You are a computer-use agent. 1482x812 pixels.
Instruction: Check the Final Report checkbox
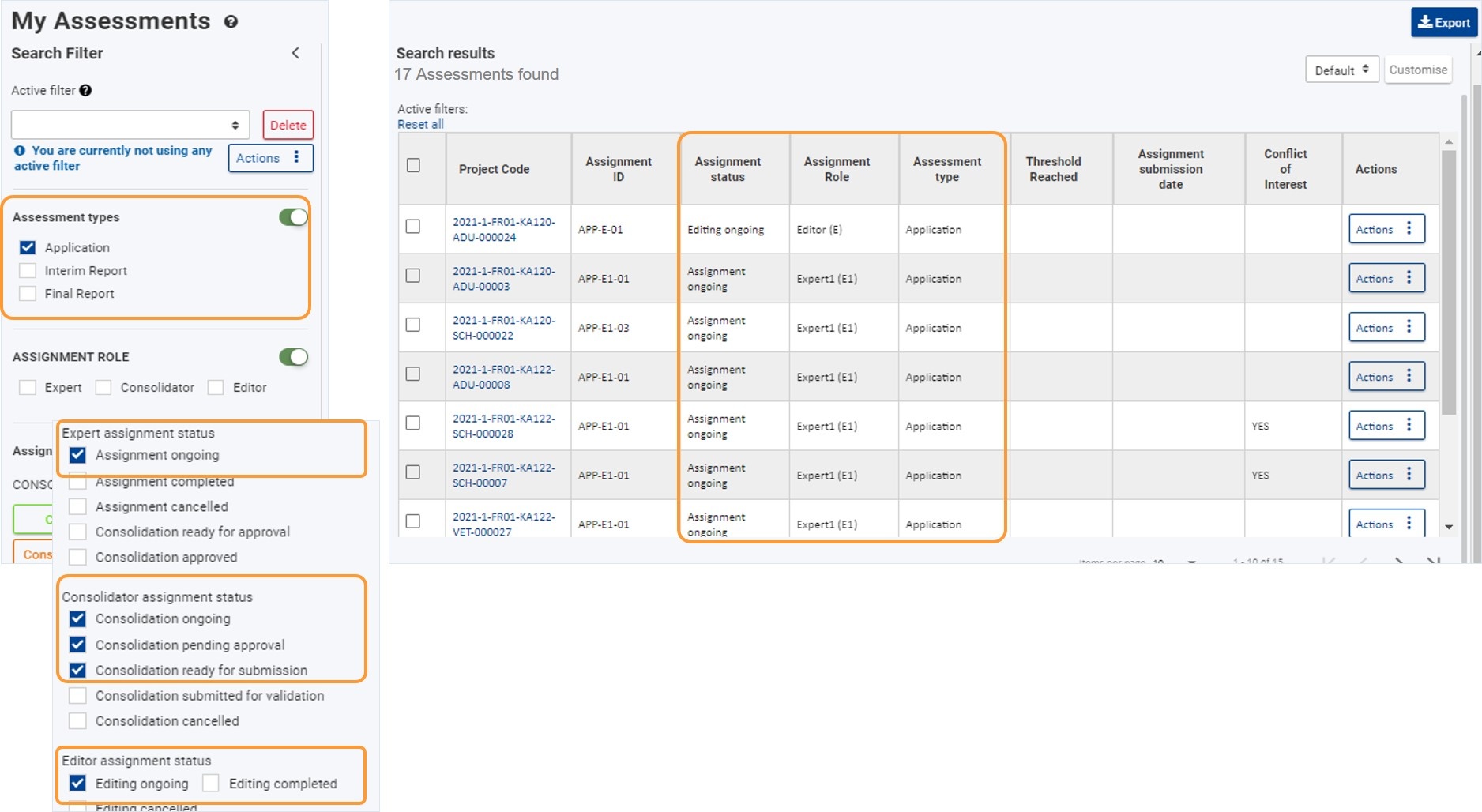pos(28,293)
